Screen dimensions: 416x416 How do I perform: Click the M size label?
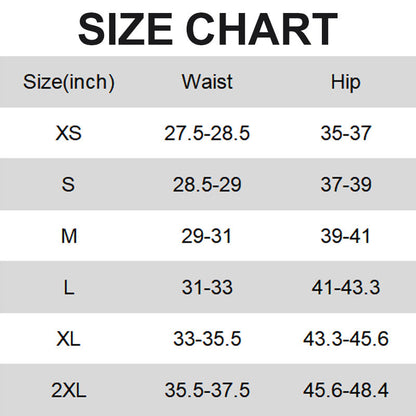pyautogui.click(x=69, y=236)
